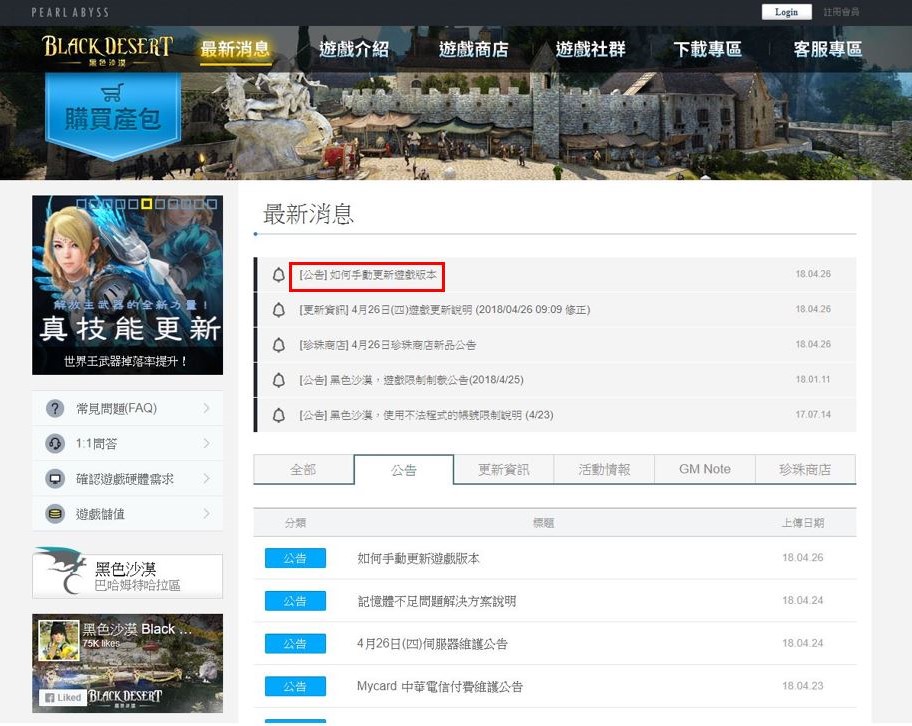Open 記憶體不足問題解決方案說明 list entry
Screen dimensions: 912x726
tap(437, 601)
